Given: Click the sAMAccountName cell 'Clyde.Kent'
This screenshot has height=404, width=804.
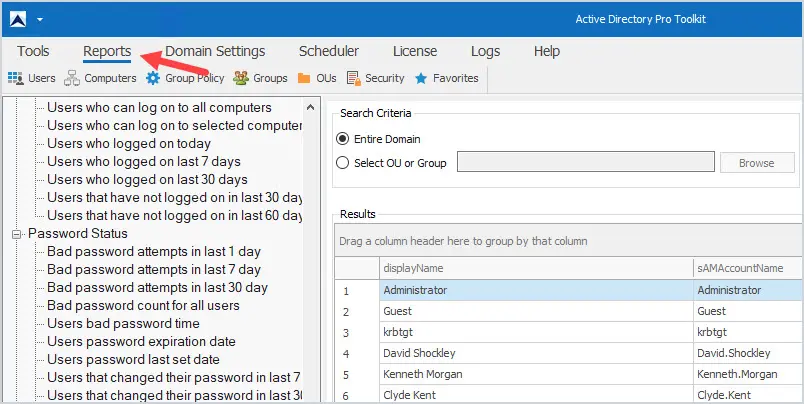Looking at the screenshot, I should (x=748, y=395).
